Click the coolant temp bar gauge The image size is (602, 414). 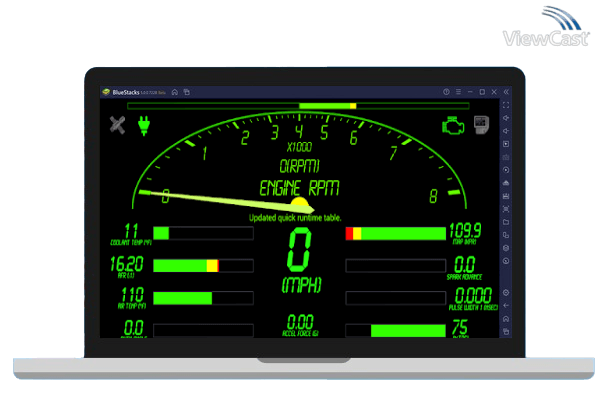[203, 233]
